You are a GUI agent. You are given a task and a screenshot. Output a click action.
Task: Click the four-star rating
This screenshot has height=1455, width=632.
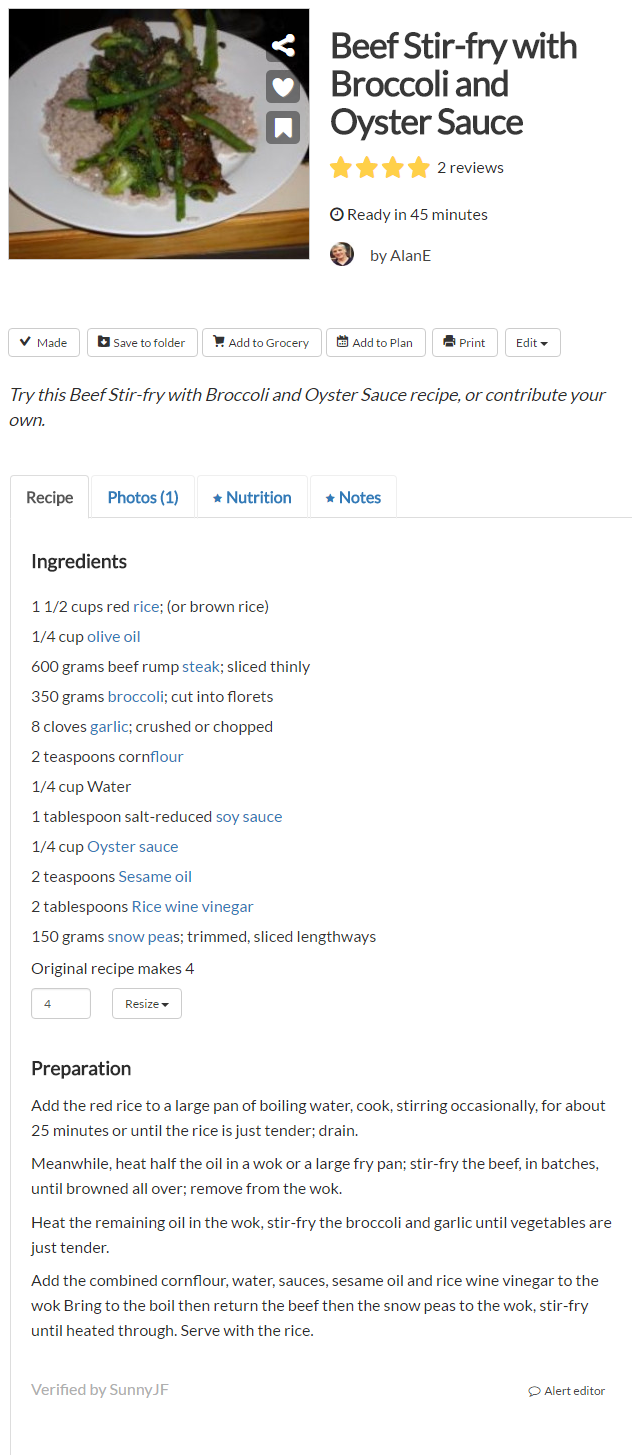(x=379, y=168)
